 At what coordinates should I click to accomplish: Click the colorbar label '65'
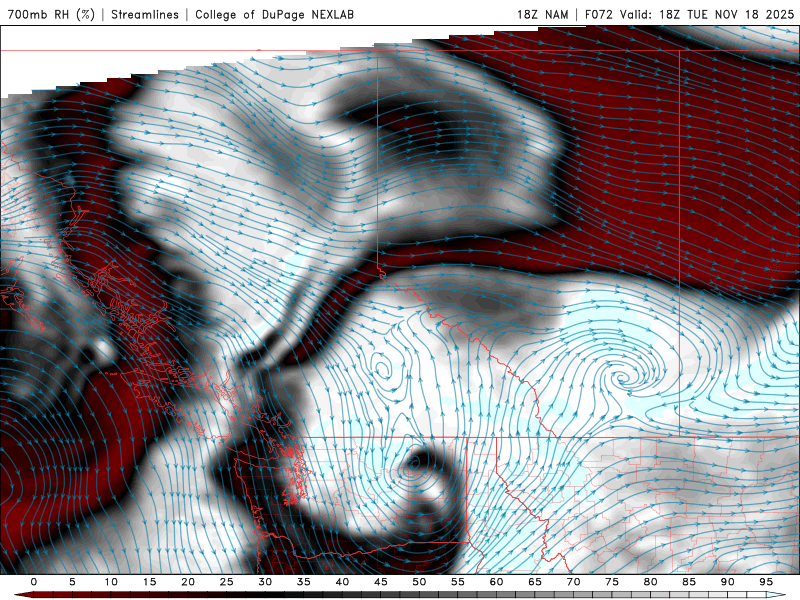(x=535, y=582)
